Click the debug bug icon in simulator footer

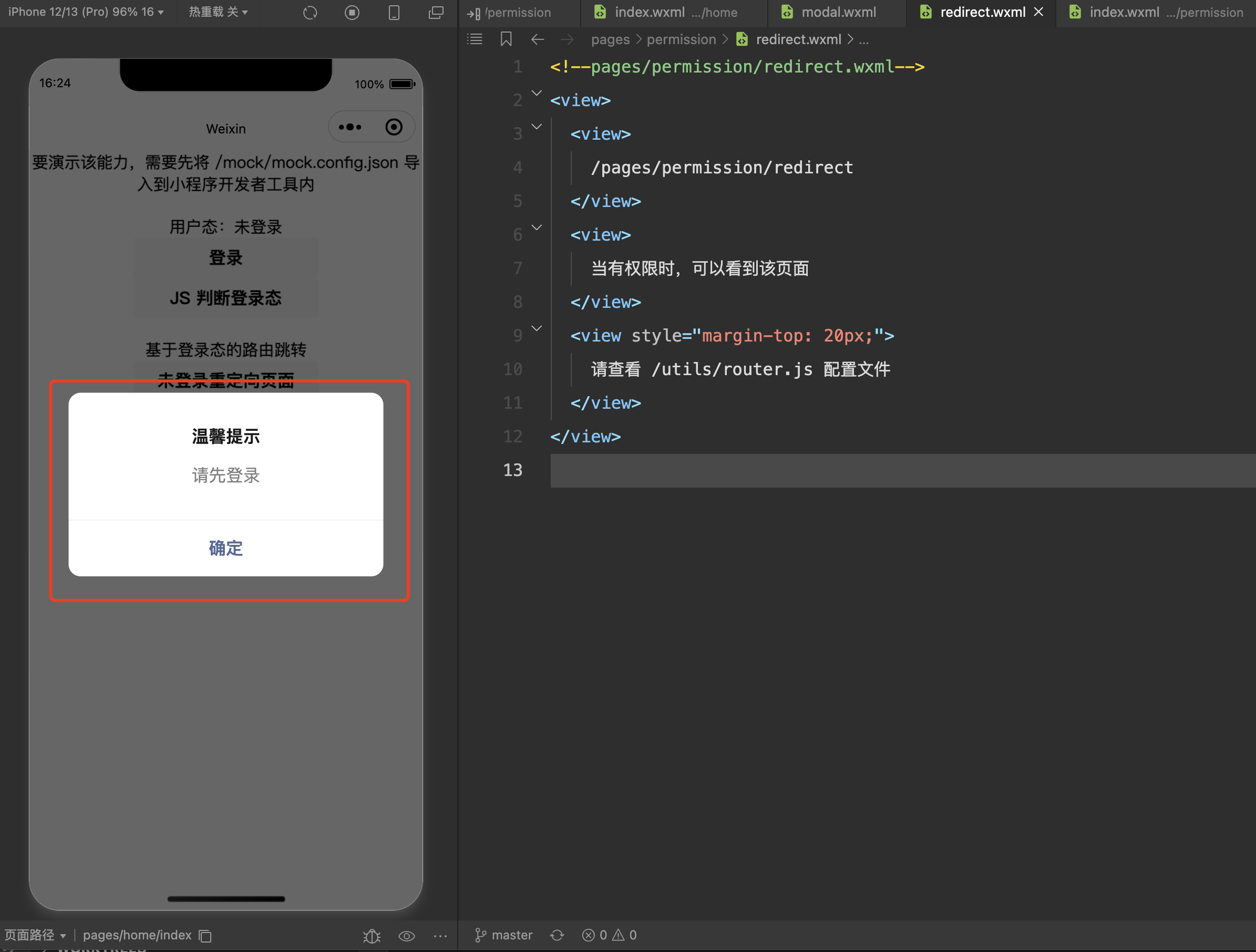[x=372, y=936]
